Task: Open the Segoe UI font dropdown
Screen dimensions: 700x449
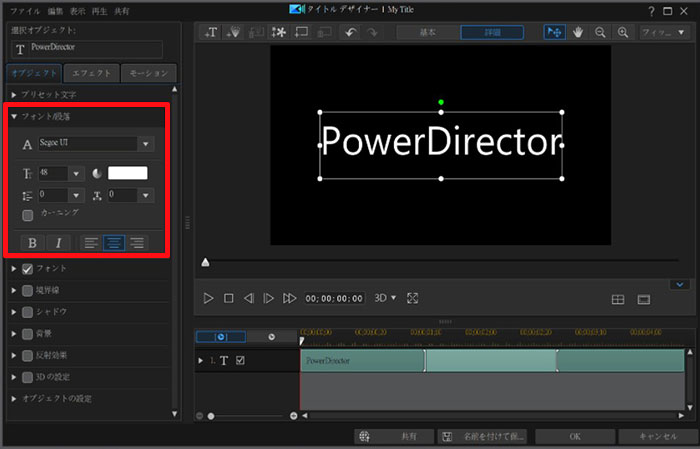Action: 146,144
